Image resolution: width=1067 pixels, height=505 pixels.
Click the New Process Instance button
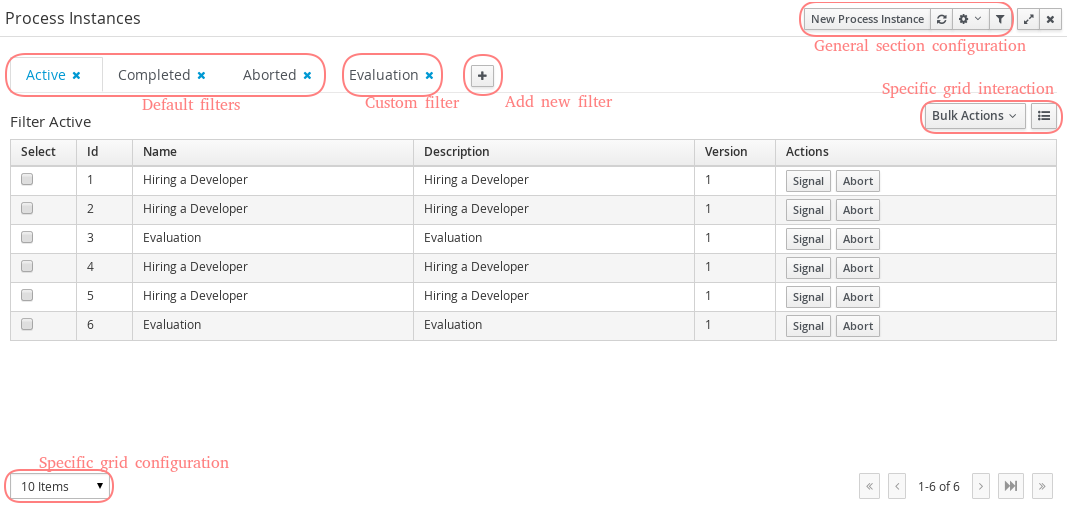[867, 19]
